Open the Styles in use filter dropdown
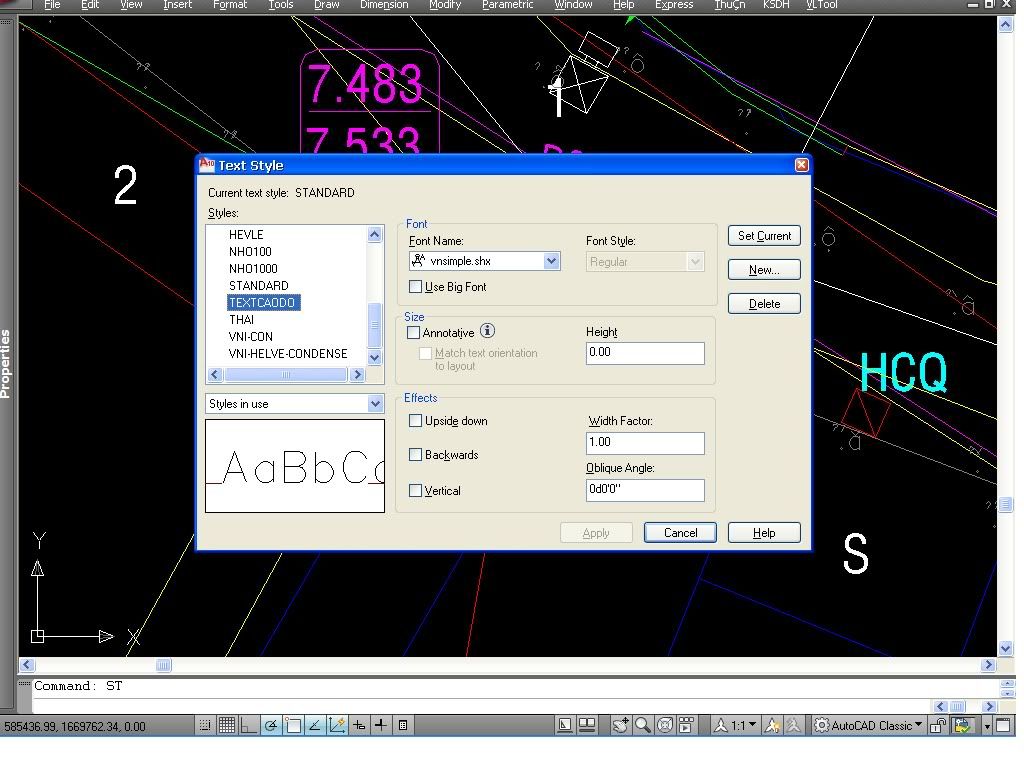This screenshot has height=768, width=1024. point(375,404)
